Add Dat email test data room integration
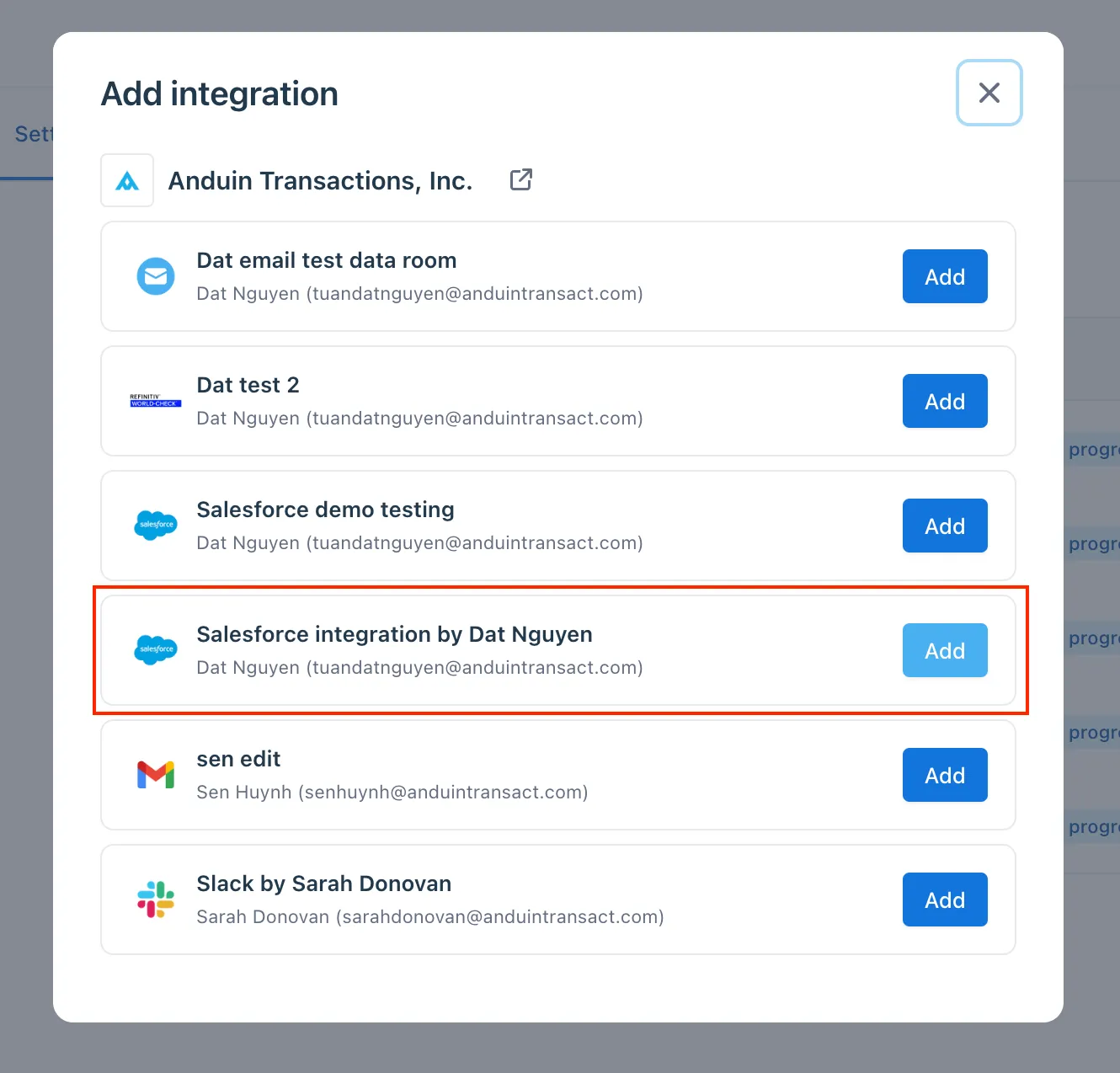The height and width of the screenshot is (1073, 1120). (945, 276)
